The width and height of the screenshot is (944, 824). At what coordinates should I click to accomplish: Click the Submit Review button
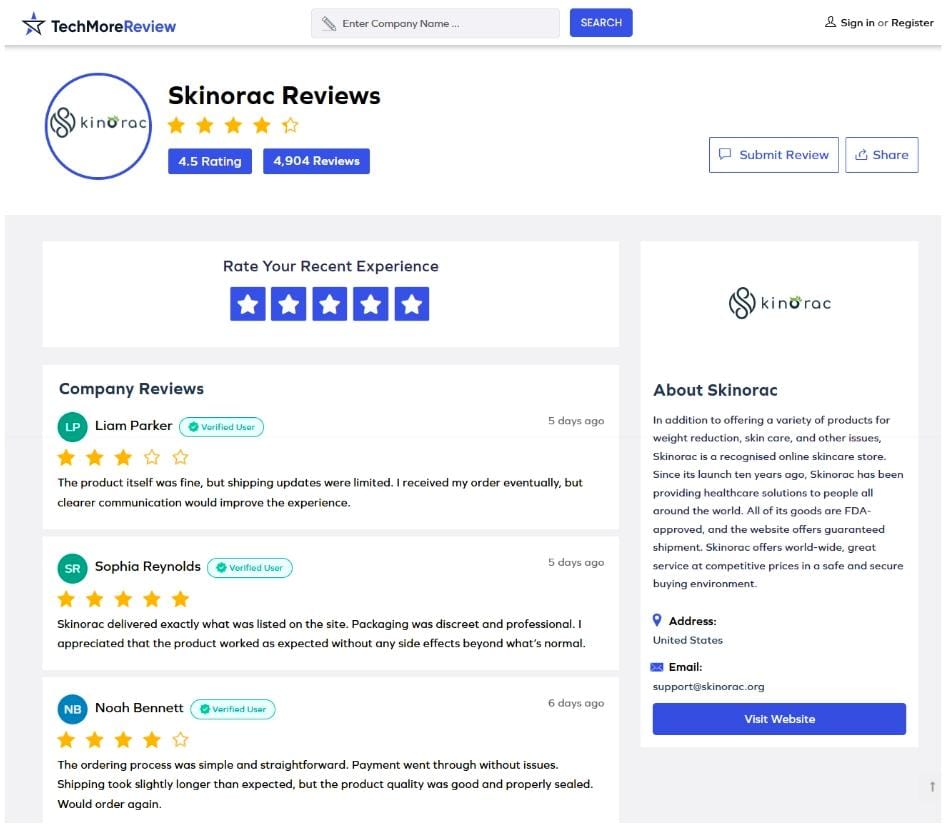pos(774,155)
